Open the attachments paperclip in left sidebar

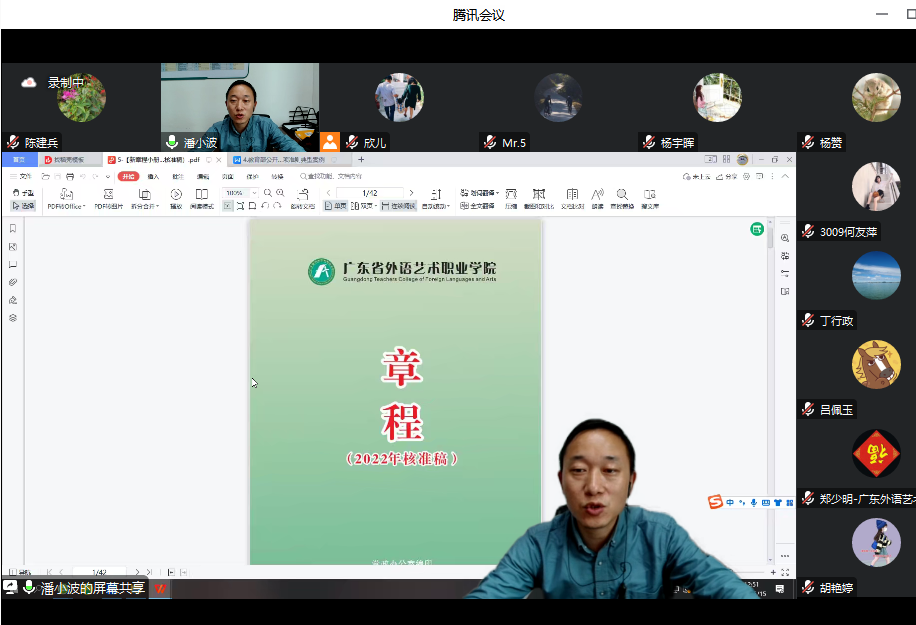tap(13, 282)
